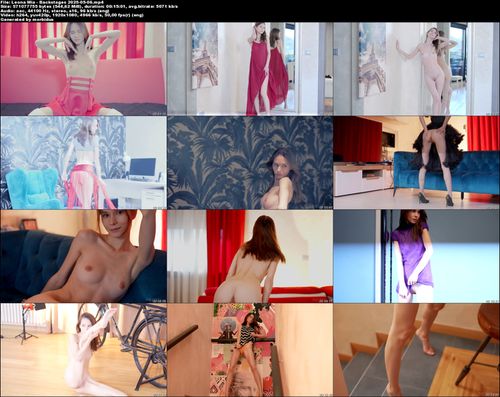This screenshot has width=500, height=397.
Task: Open the black tutu and blue sofa thumbnail
Action: [417, 163]
